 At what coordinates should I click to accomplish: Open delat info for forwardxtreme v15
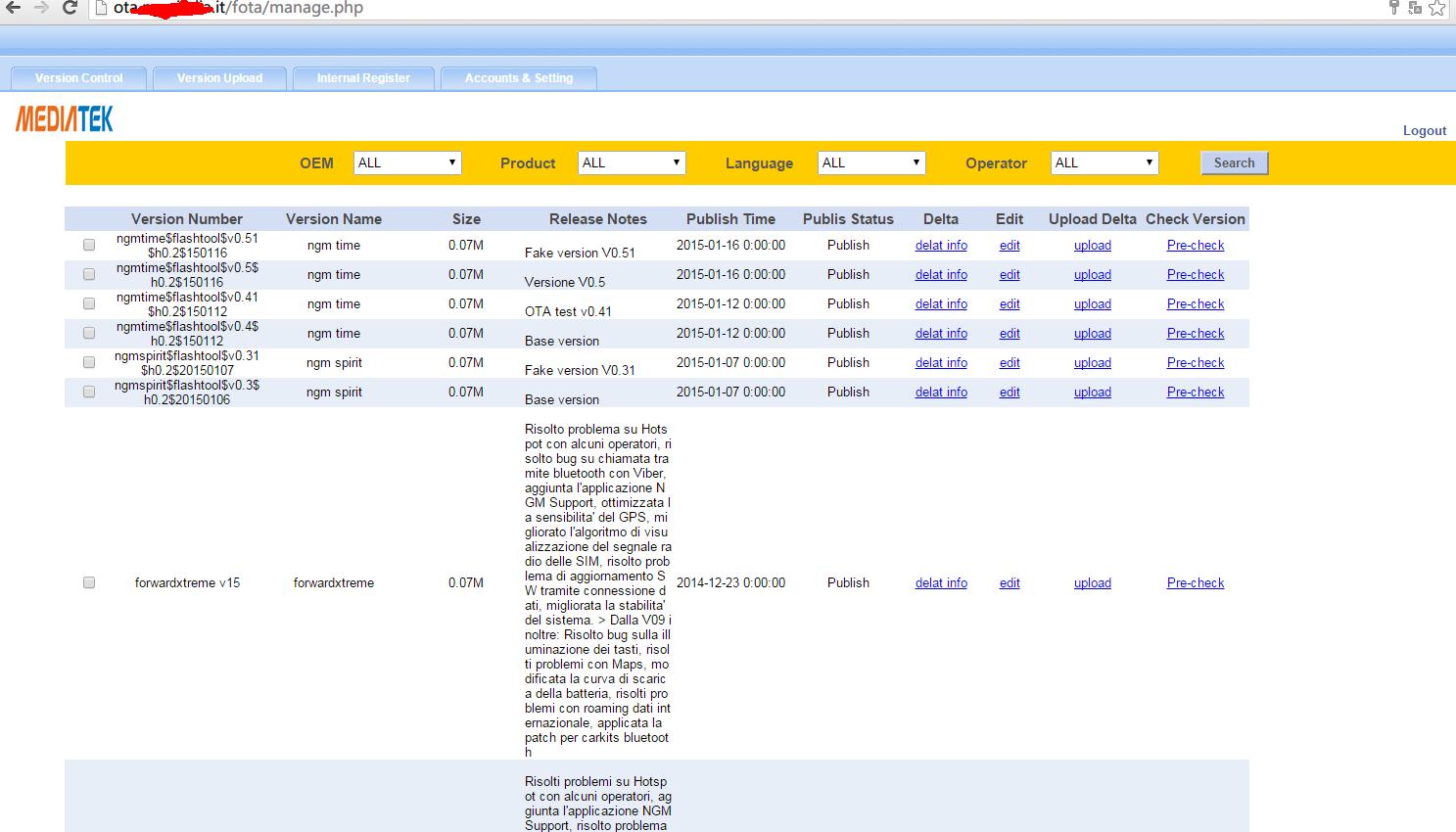(941, 582)
